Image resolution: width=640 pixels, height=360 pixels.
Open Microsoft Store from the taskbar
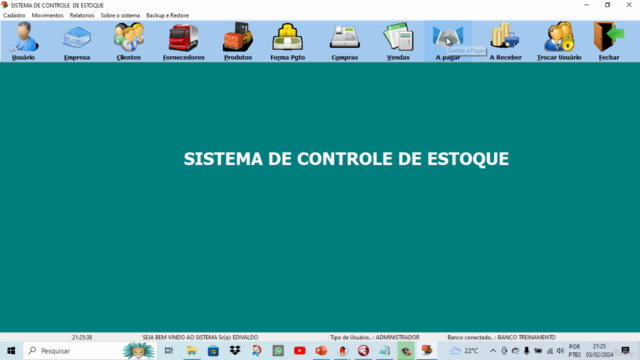pyautogui.click(x=213, y=351)
